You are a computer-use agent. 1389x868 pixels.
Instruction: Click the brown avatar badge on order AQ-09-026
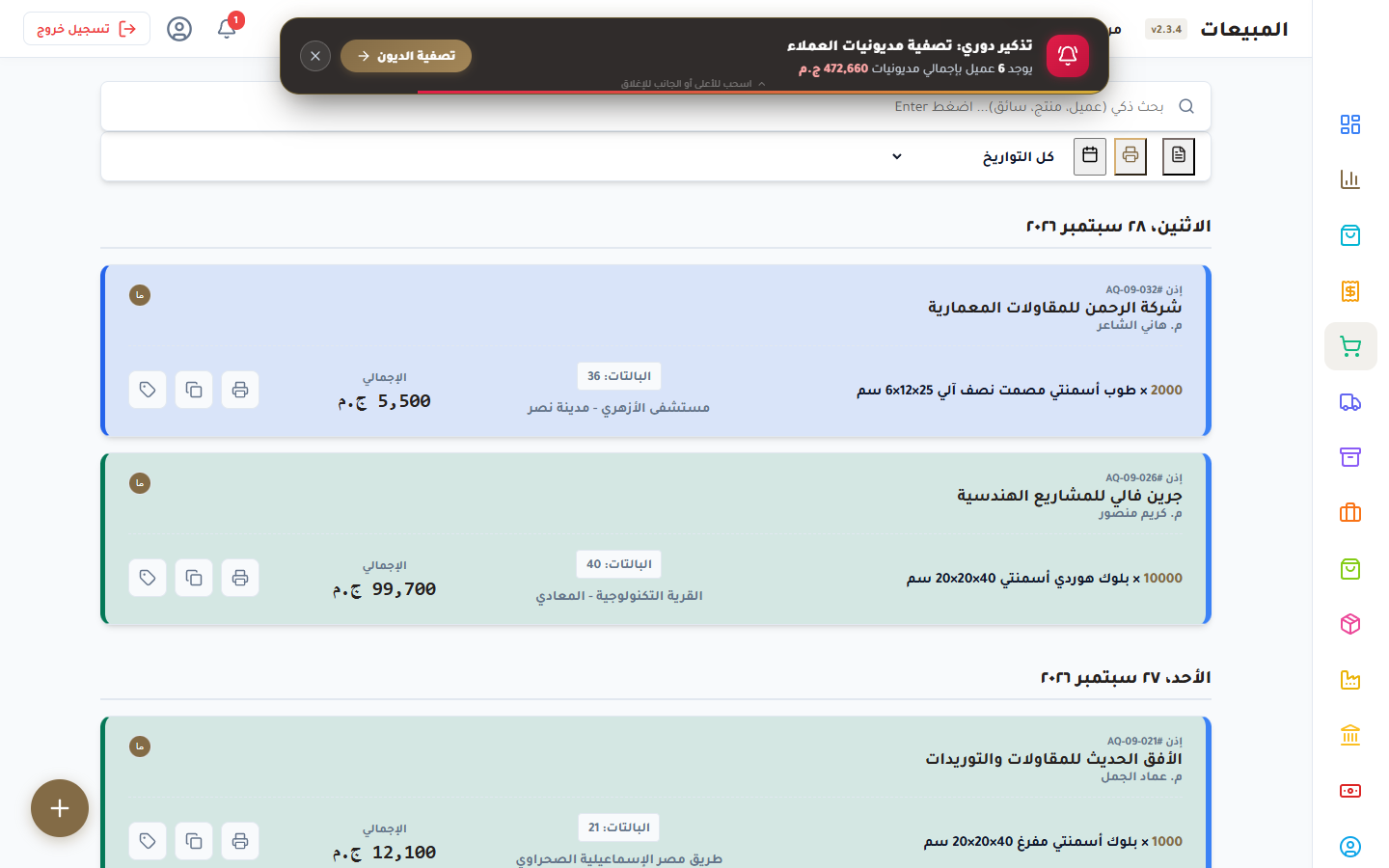tap(140, 483)
